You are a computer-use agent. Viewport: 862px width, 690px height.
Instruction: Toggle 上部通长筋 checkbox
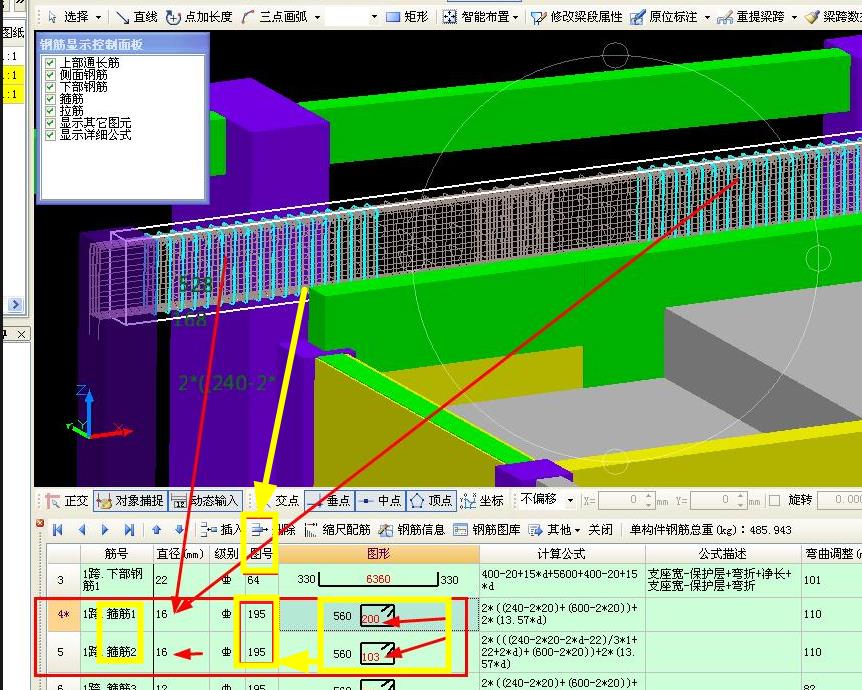pos(50,62)
